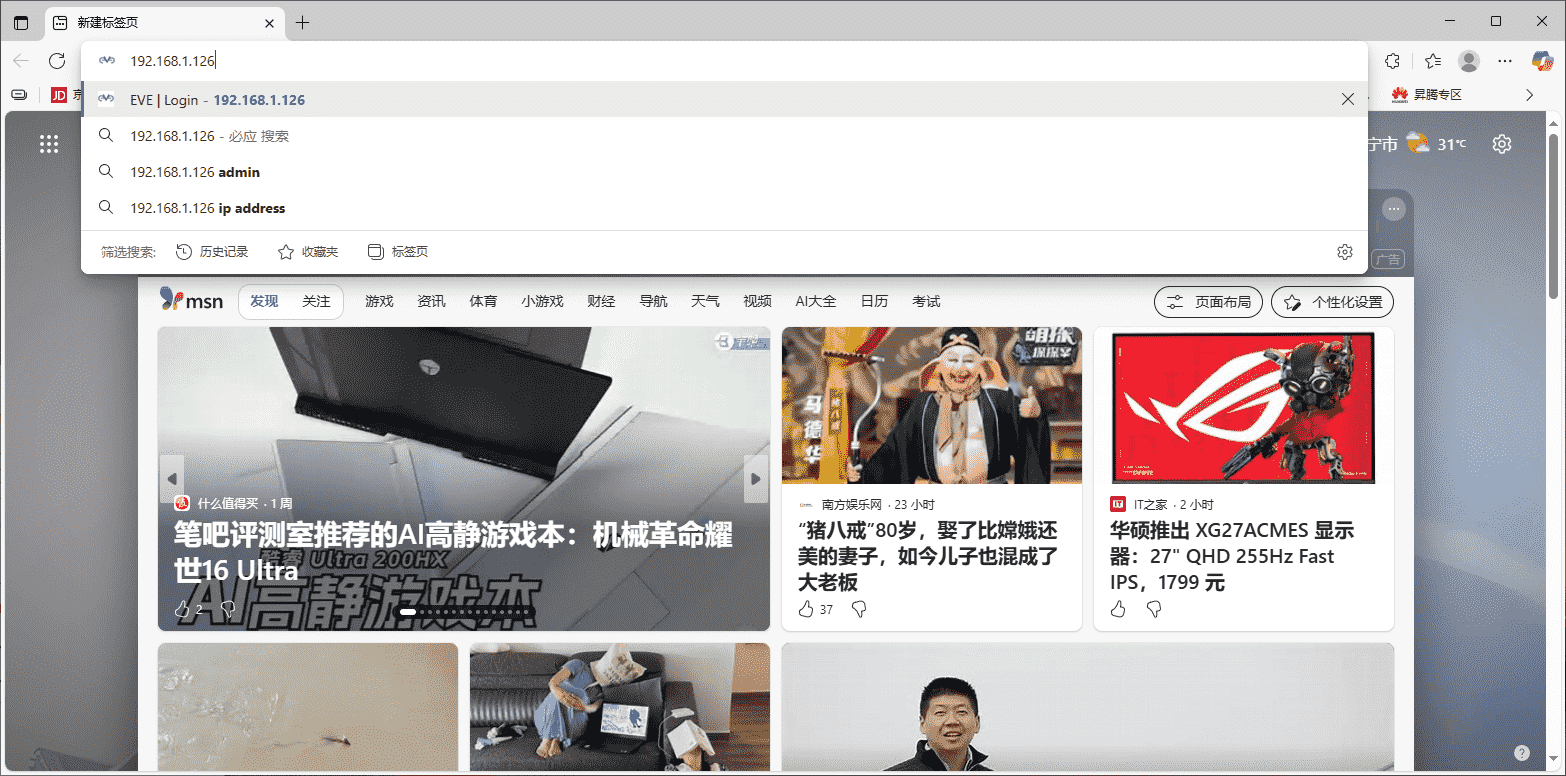Filter suggestions by 收藏夹
The width and height of the screenshot is (1566, 776).
[x=309, y=252]
